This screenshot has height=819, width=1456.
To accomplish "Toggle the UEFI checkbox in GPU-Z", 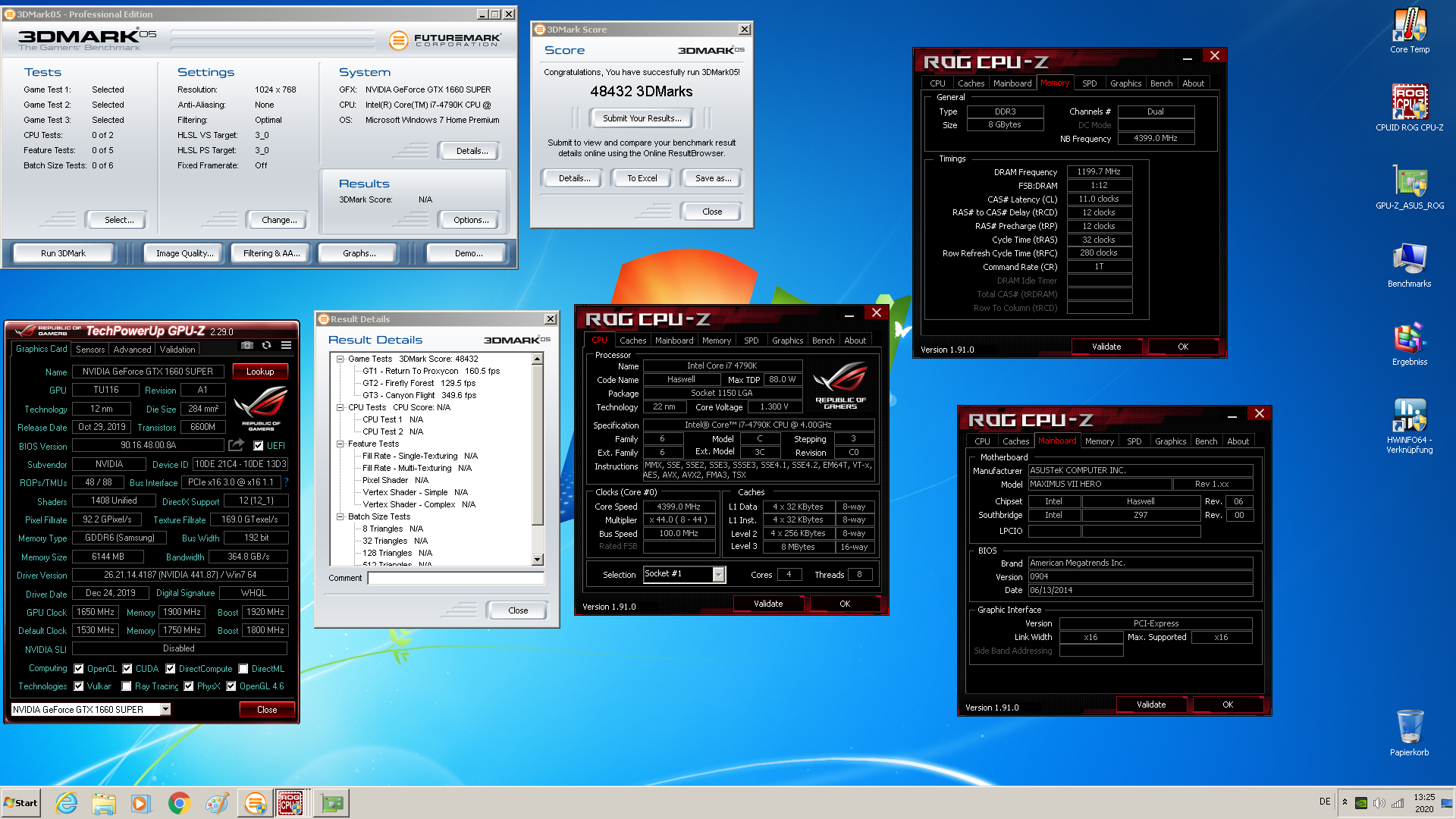I will 259,446.
